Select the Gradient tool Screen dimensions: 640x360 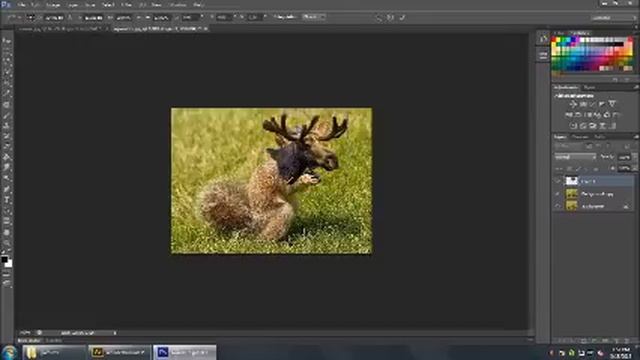click(7, 157)
